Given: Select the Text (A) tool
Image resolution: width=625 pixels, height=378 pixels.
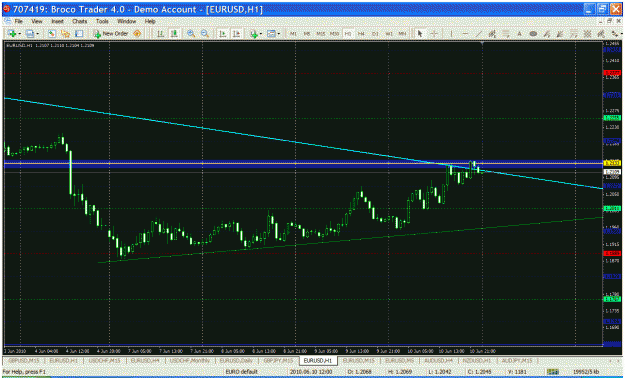Looking at the screenshot, I should (519, 34).
